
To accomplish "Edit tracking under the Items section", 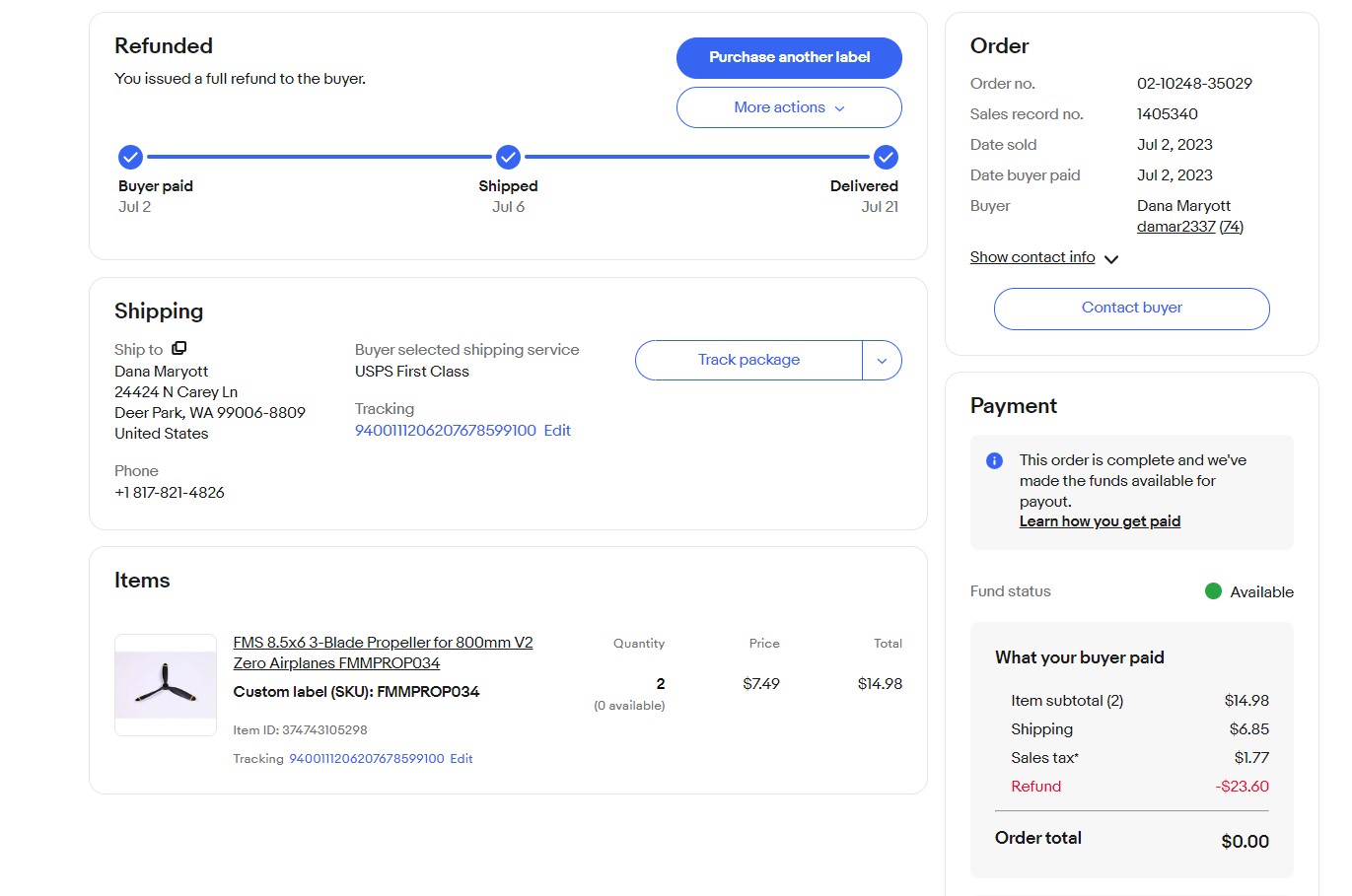I will tap(462, 759).
